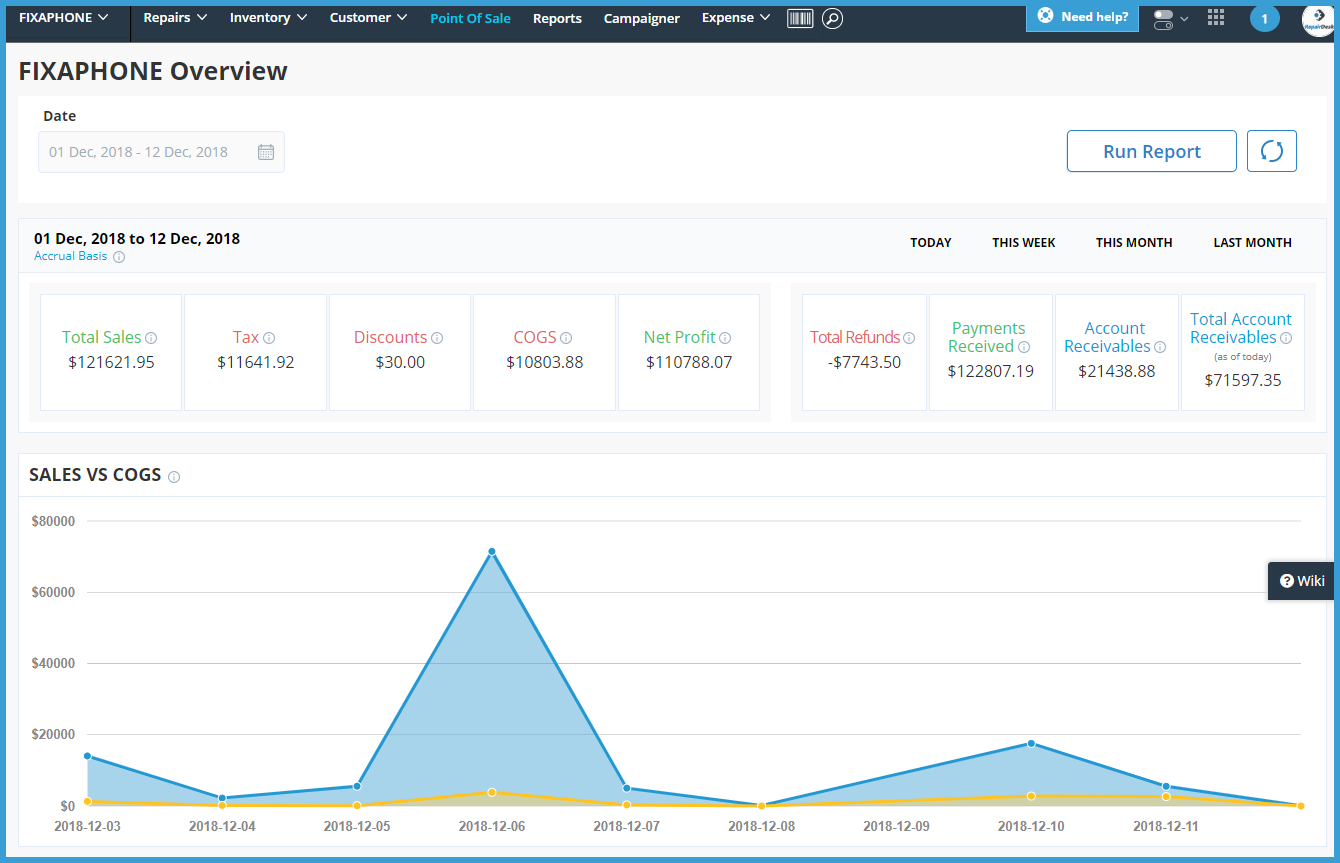This screenshot has height=863, width=1340.
Task: Open the Repairs dropdown menu
Action: pos(175,18)
